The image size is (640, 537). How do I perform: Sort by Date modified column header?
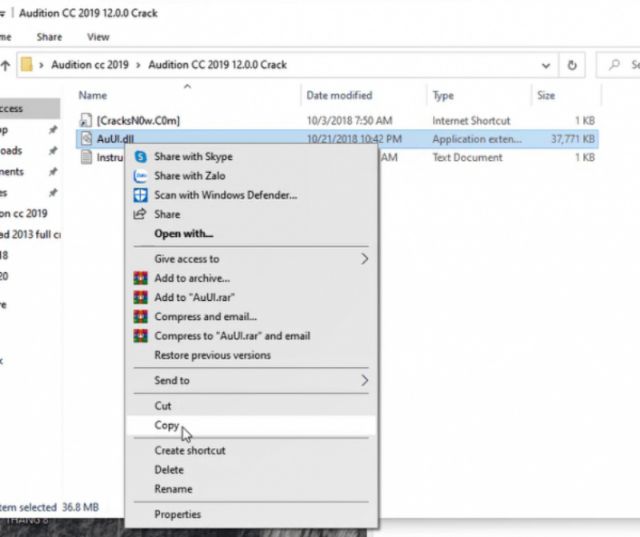(x=339, y=95)
